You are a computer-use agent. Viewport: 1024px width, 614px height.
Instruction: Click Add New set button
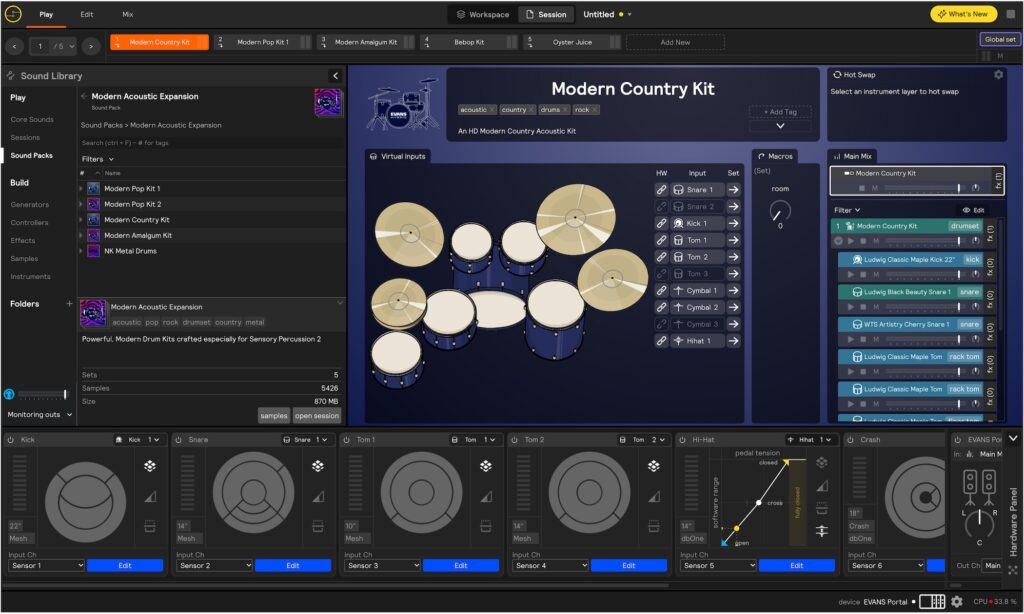tap(675, 42)
